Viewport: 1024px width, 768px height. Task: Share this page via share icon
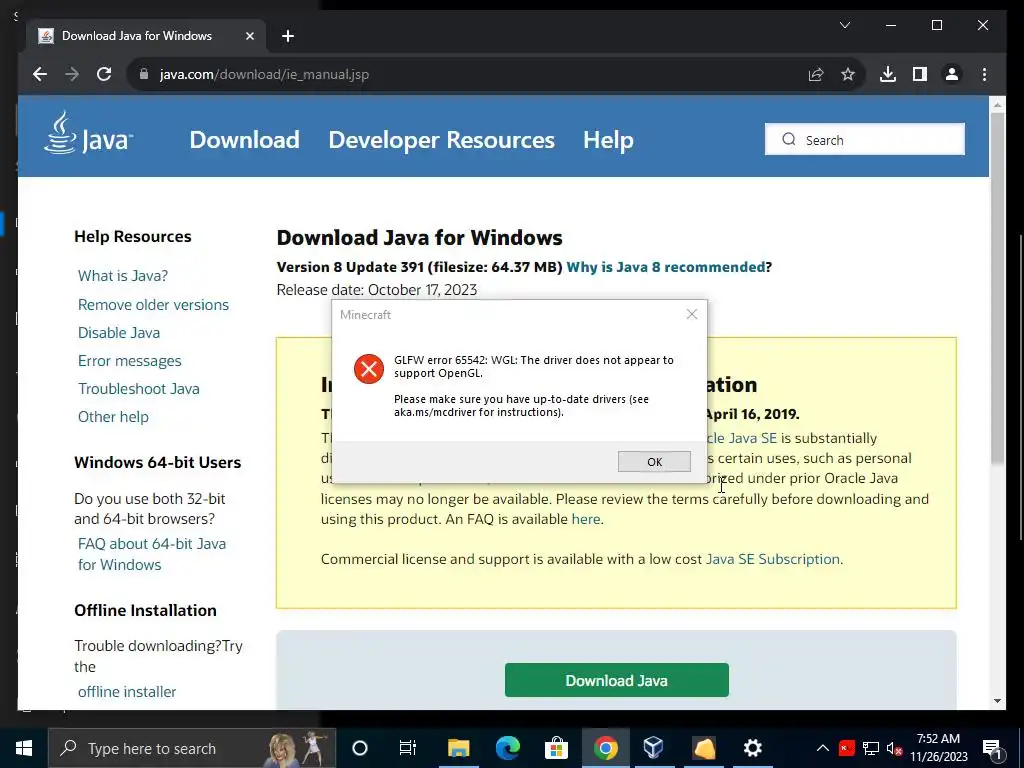[x=816, y=74]
